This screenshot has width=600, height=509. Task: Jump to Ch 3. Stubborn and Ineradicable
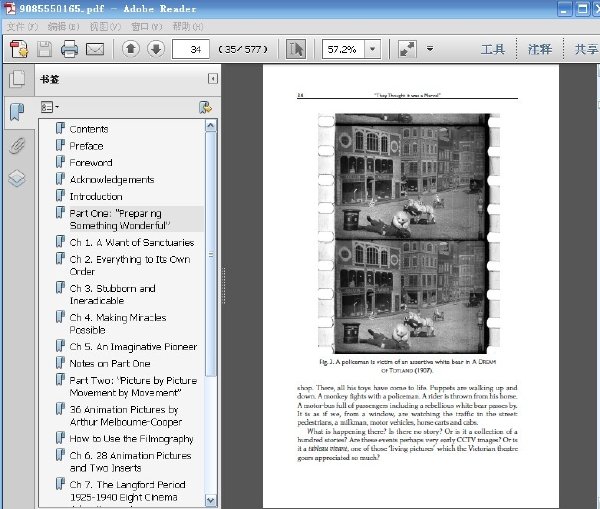pos(112,294)
